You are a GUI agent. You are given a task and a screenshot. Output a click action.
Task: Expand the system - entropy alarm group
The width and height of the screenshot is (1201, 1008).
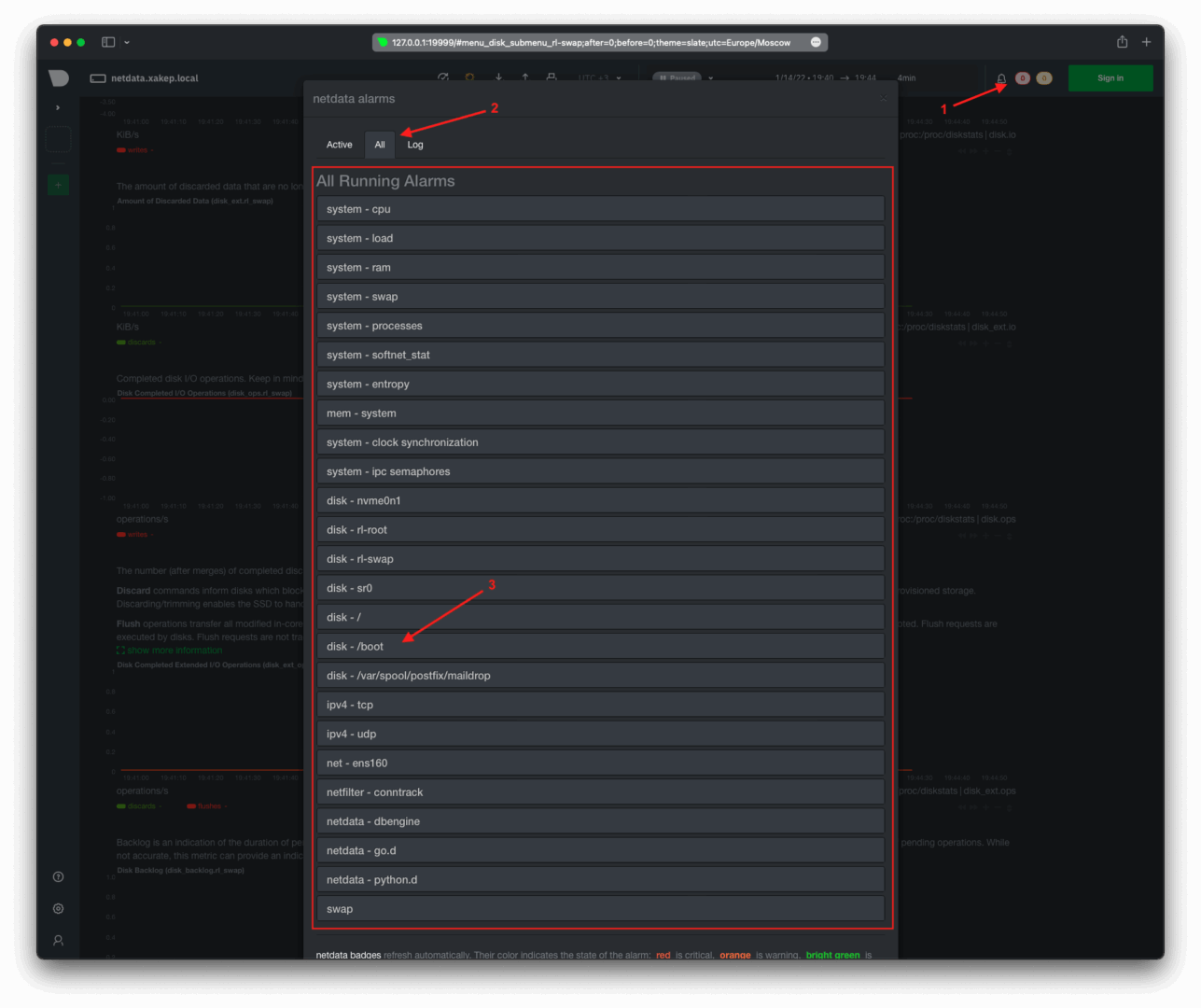(600, 384)
